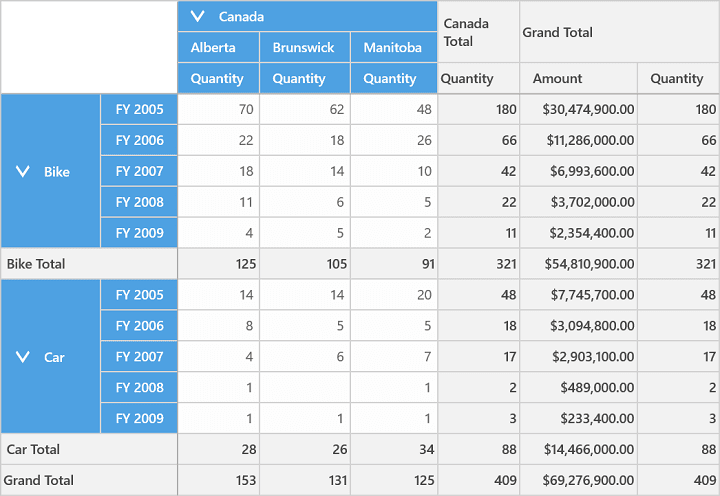This screenshot has height=496, width=720.
Task: Click the Quantity header under Manitoba
Action: (394, 79)
